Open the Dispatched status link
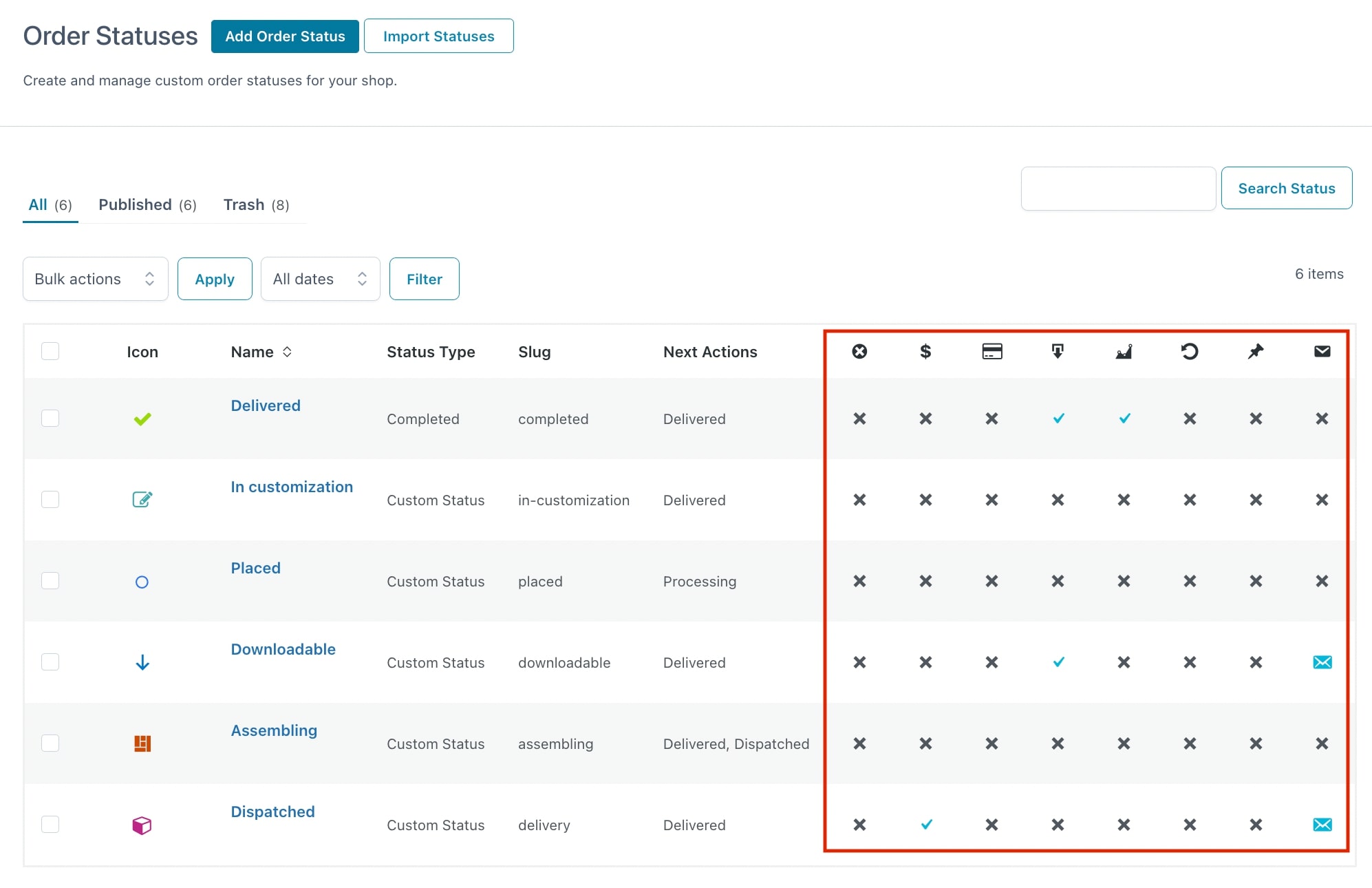The height and width of the screenshot is (888, 1372). [272, 812]
